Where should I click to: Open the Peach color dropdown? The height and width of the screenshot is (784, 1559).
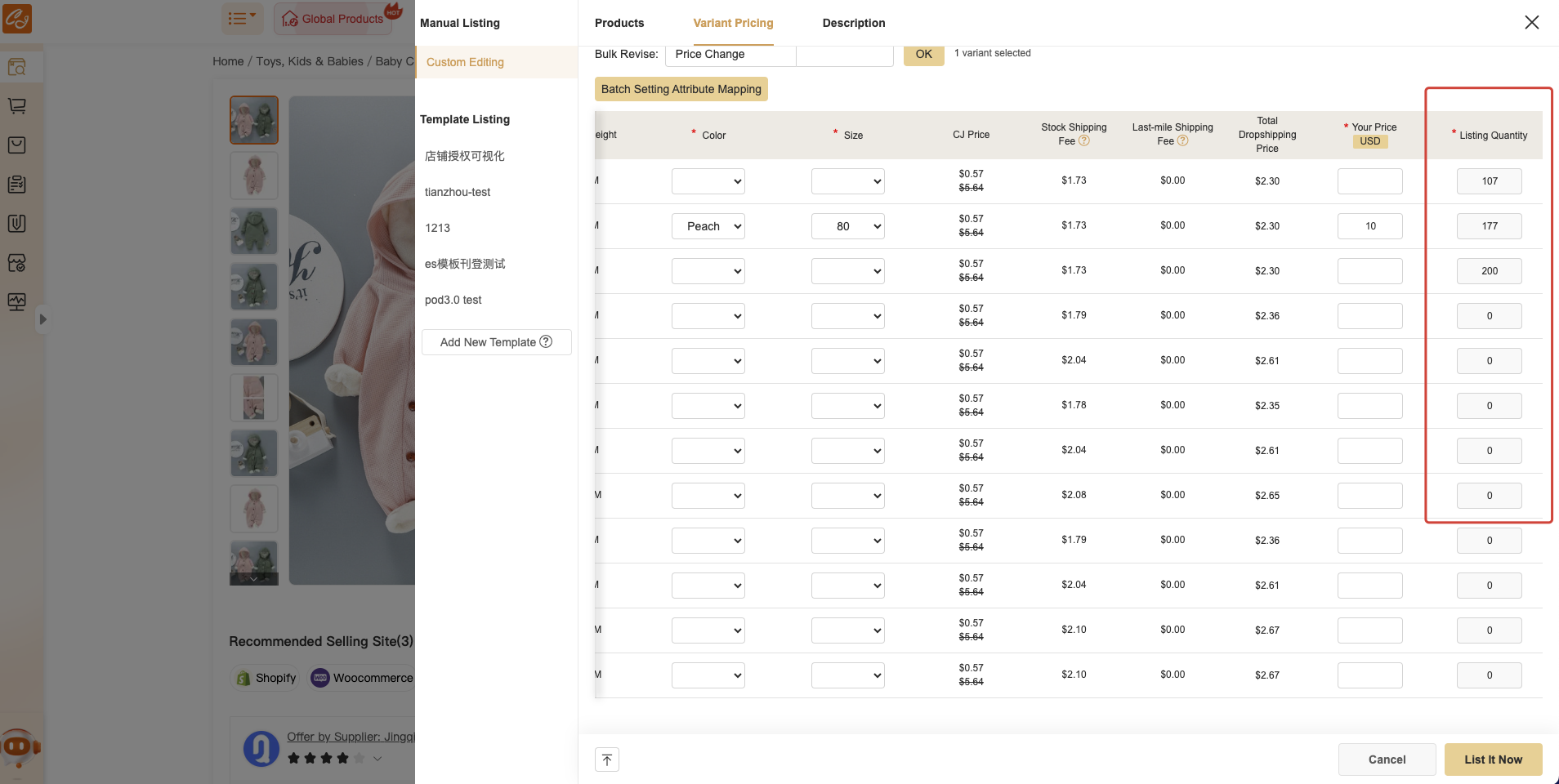pyautogui.click(x=708, y=226)
